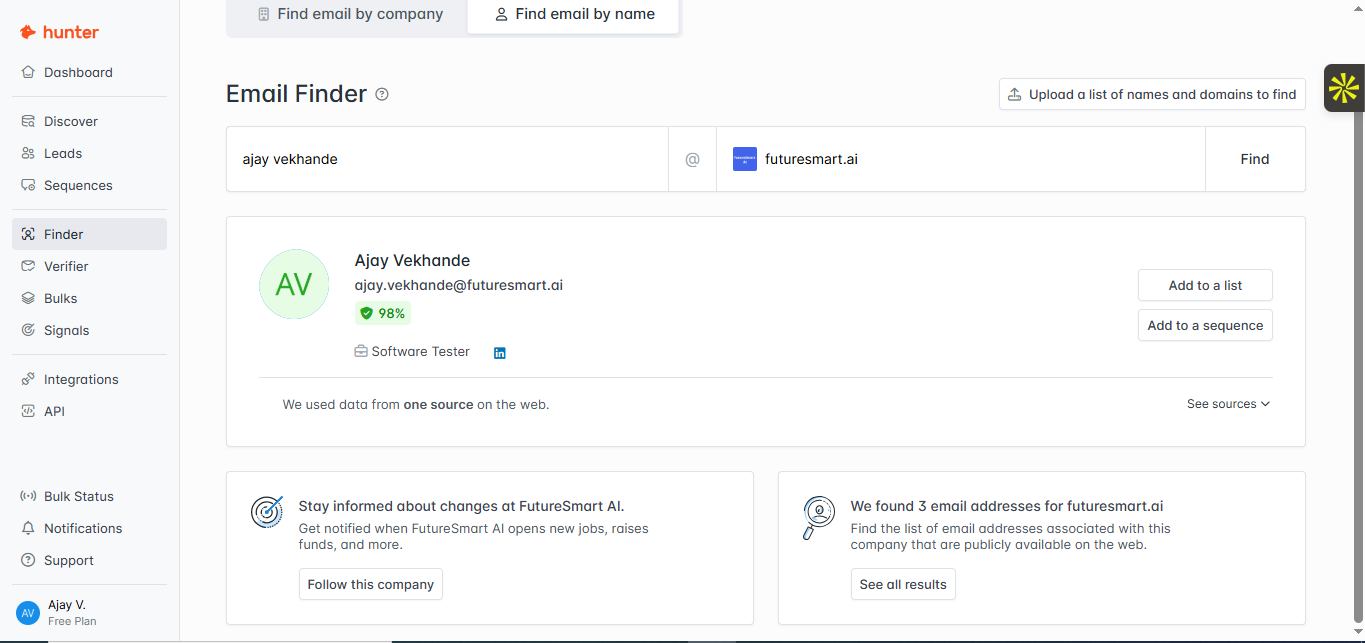Click the futuresmart.ai company logo icon
The height and width of the screenshot is (643, 1365).
tap(745, 159)
